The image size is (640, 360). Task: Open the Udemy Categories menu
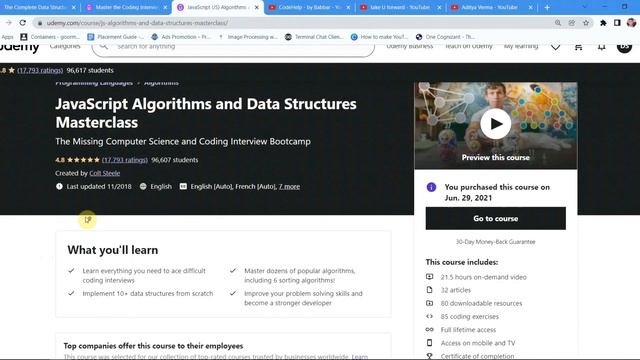point(65,46)
